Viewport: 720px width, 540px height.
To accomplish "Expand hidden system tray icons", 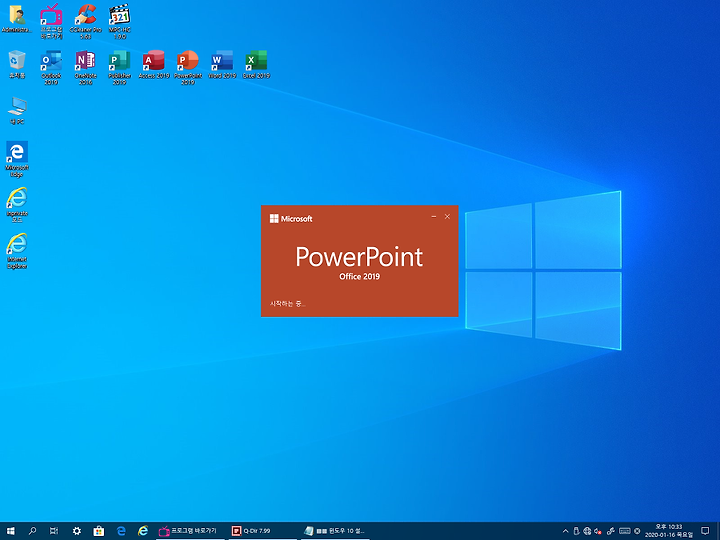I will 565,531.
